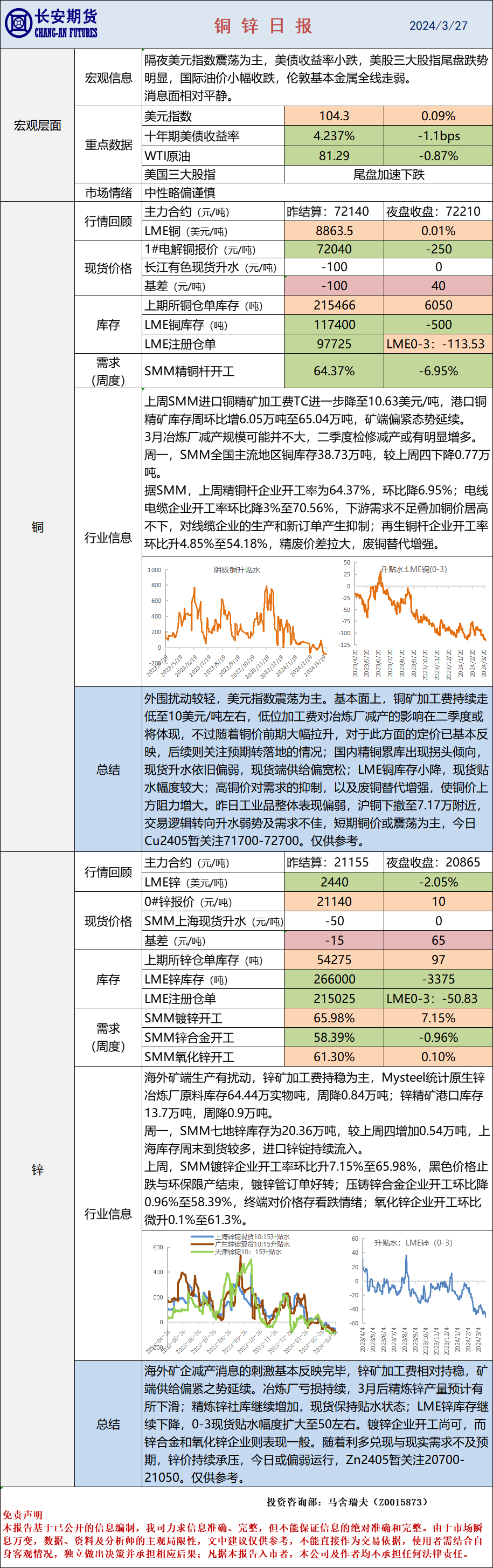The width and height of the screenshot is (493, 1568).
Task: Select the 尾盘加速下跌 cell
Action: click(388, 175)
